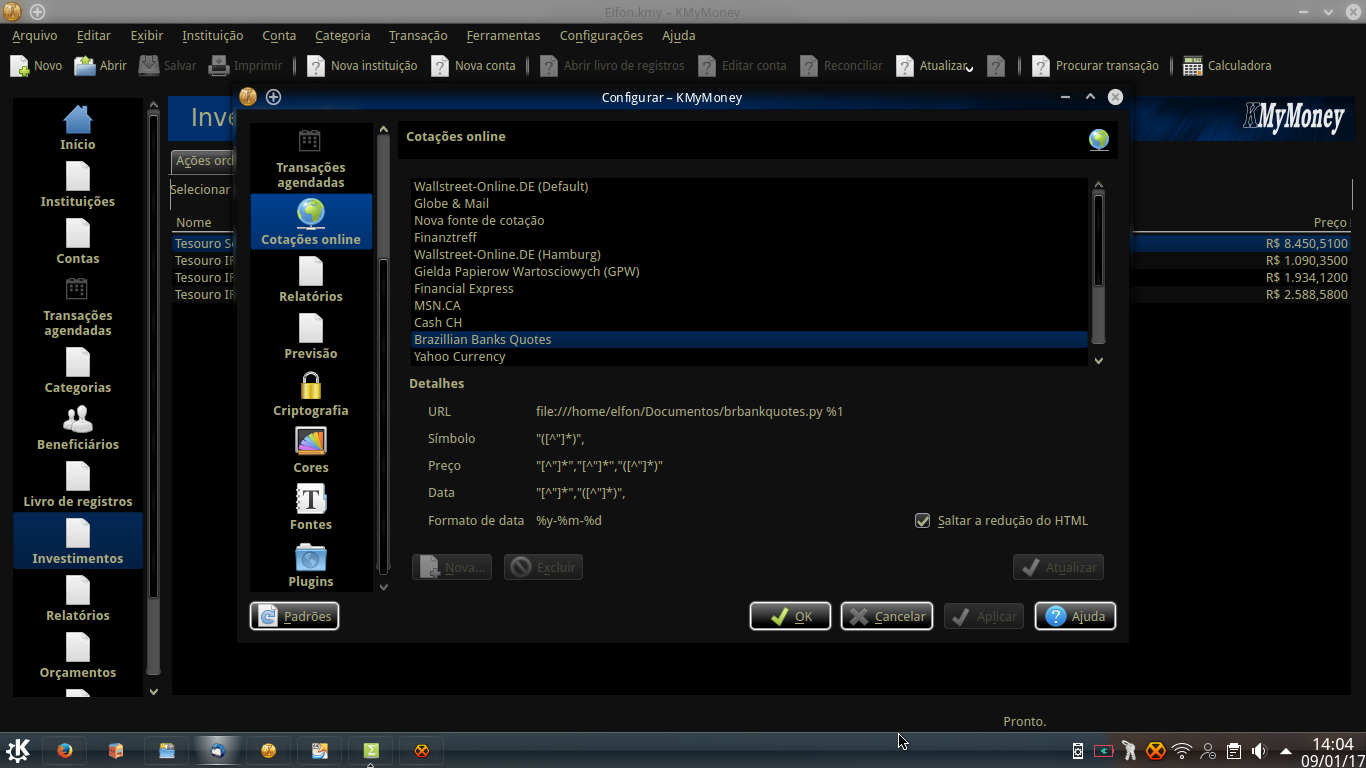Click Ajuda button in Configurar dialog
Viewport: 1366px width, 768px height.
(x=1075, y=616)
